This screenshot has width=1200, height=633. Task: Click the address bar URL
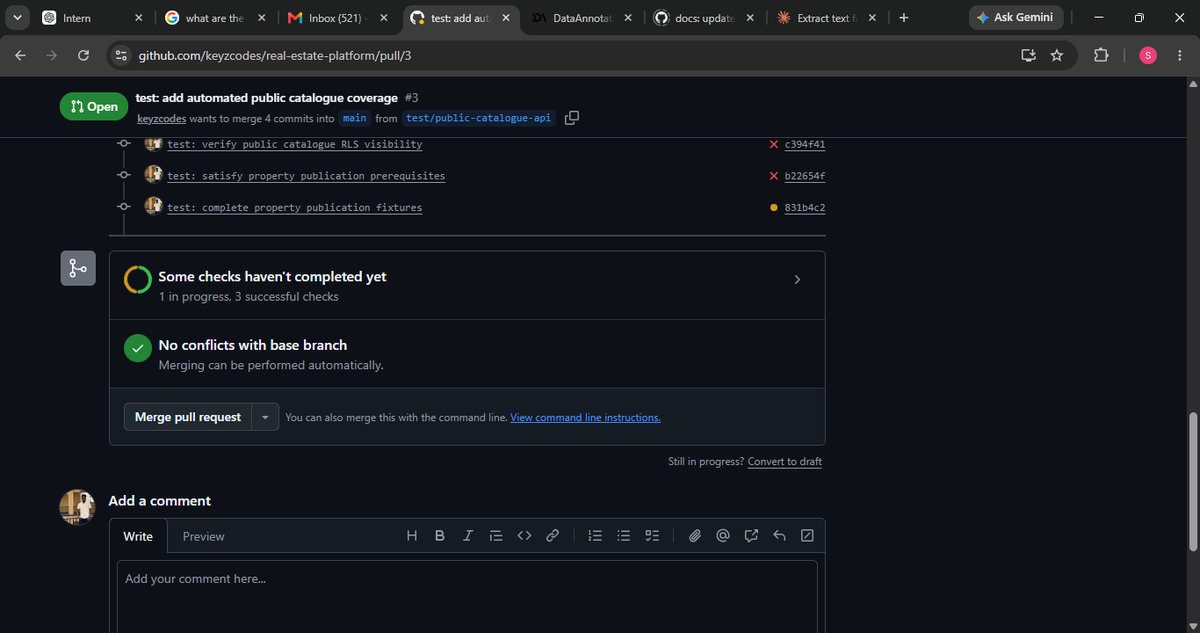click(x=275, y=55)
